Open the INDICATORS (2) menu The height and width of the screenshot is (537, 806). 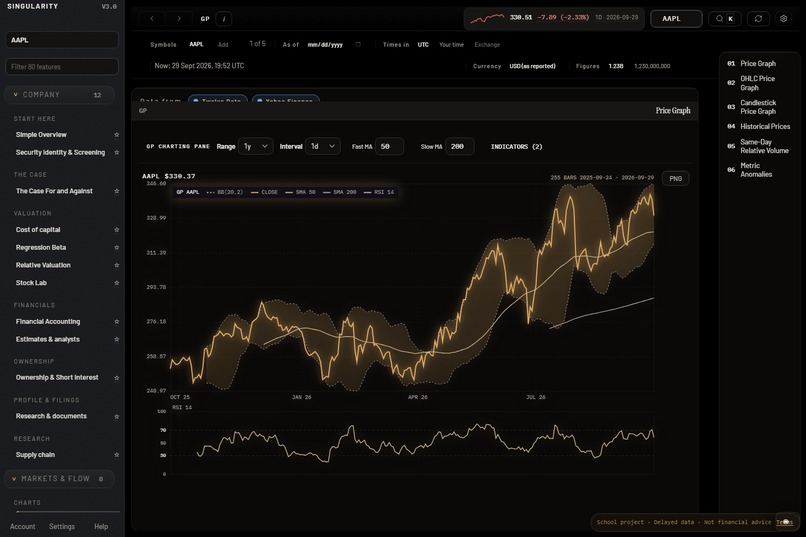tap(516, 146)
